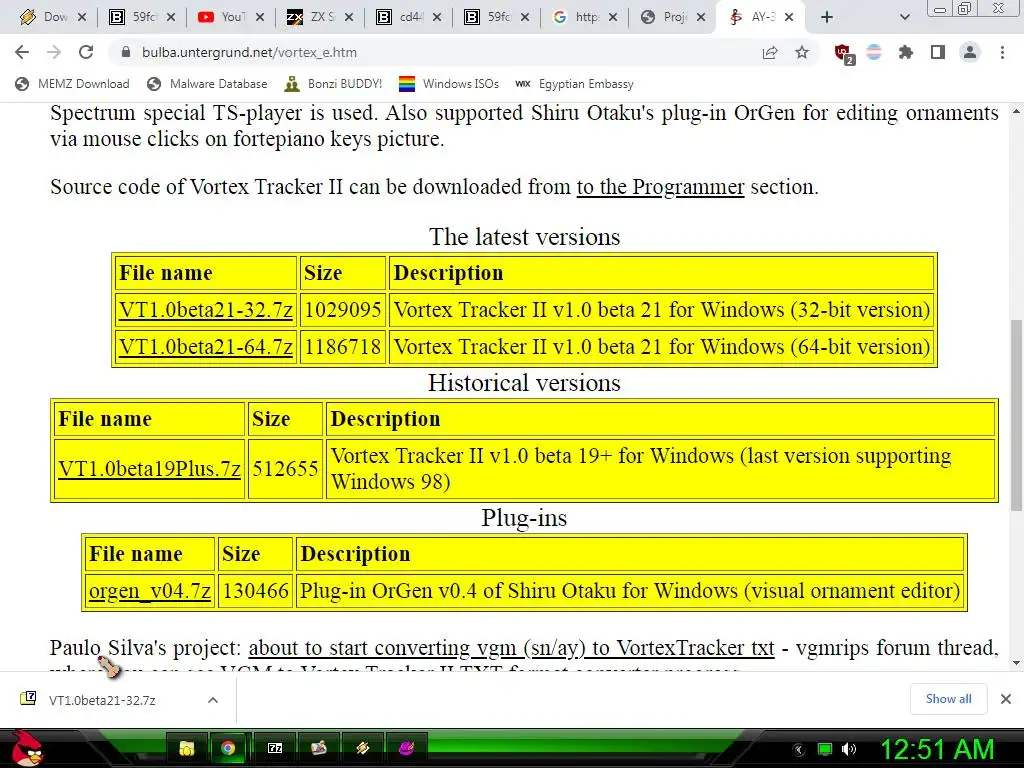1024x768 pixels.
Task: Open the Chrome three-dot menu
Action: (1002, 52)
